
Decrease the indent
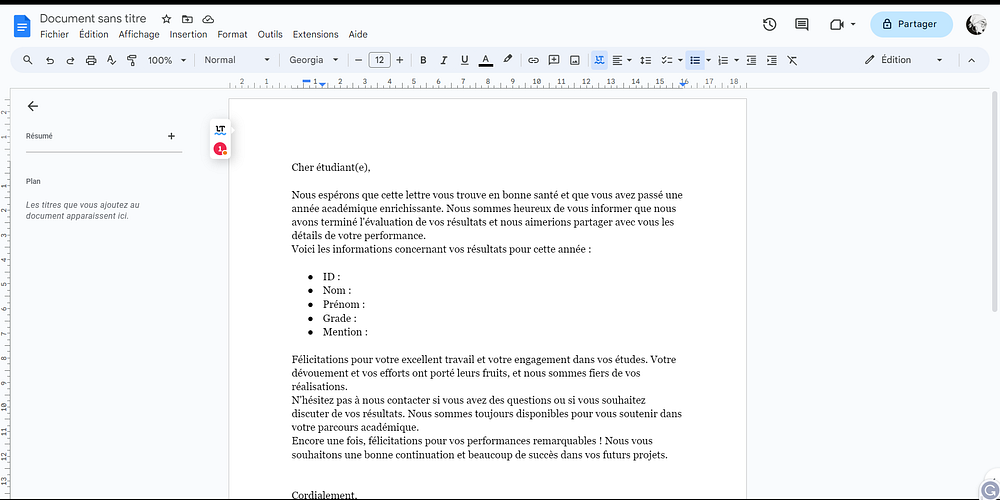(751, 61)
